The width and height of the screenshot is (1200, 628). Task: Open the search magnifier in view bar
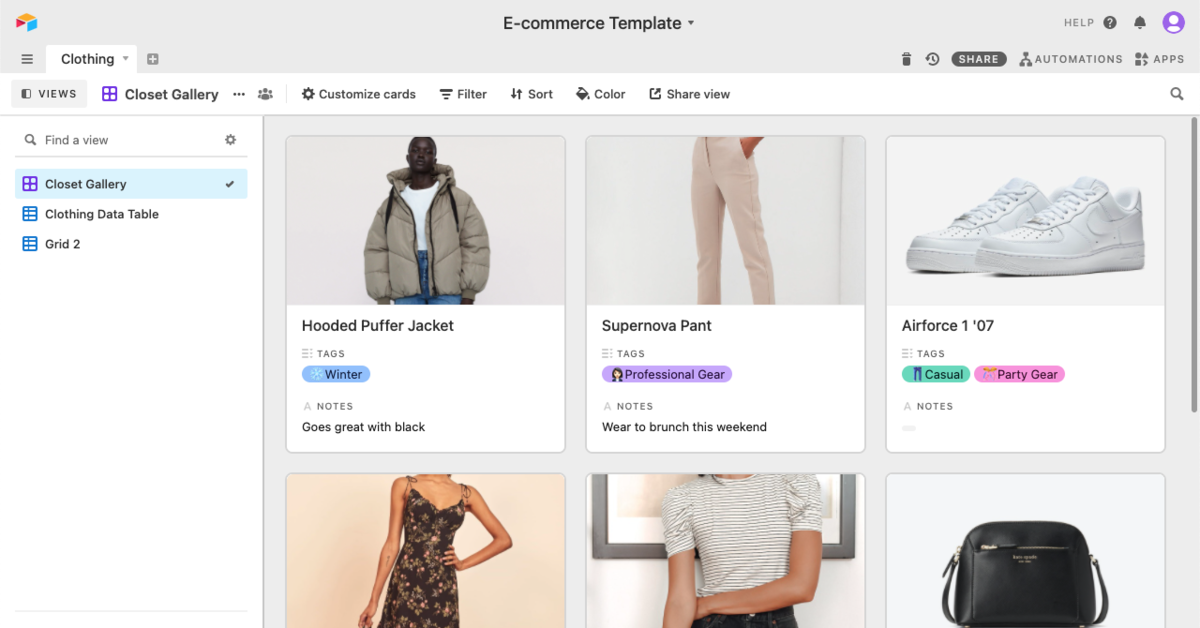pos(1177,94)
